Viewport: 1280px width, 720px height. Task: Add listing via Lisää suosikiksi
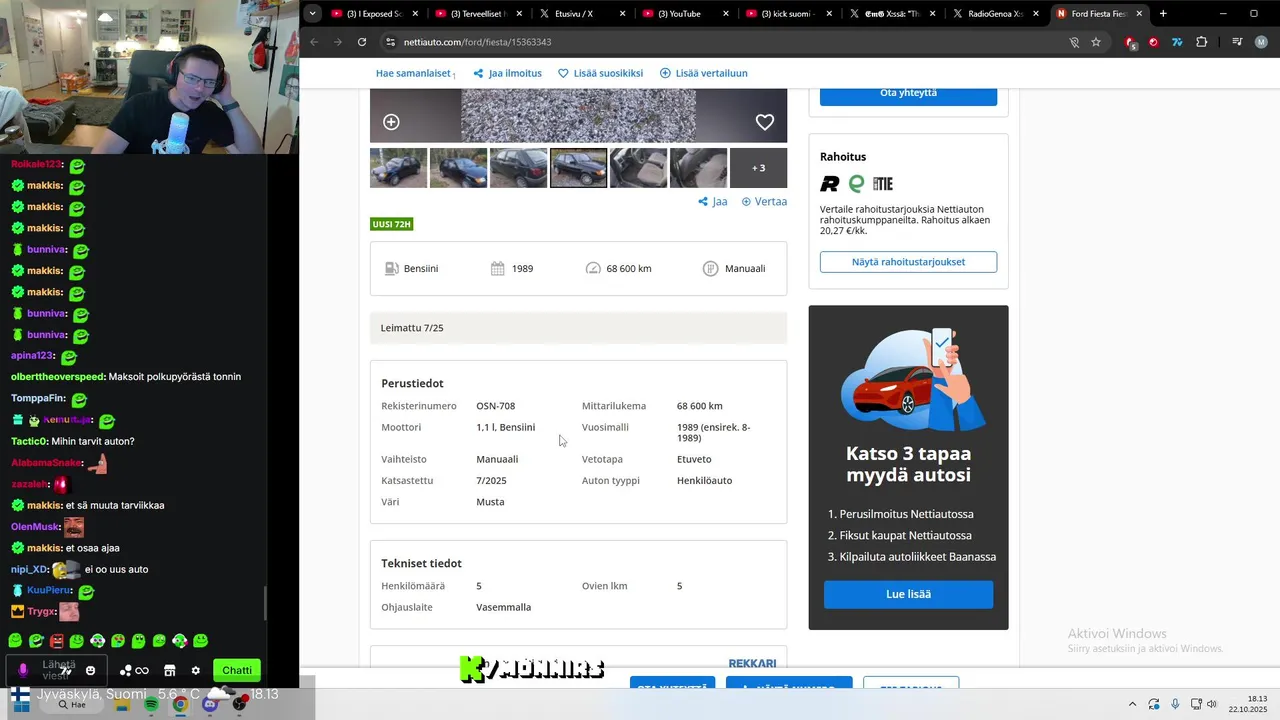[600, 73]
